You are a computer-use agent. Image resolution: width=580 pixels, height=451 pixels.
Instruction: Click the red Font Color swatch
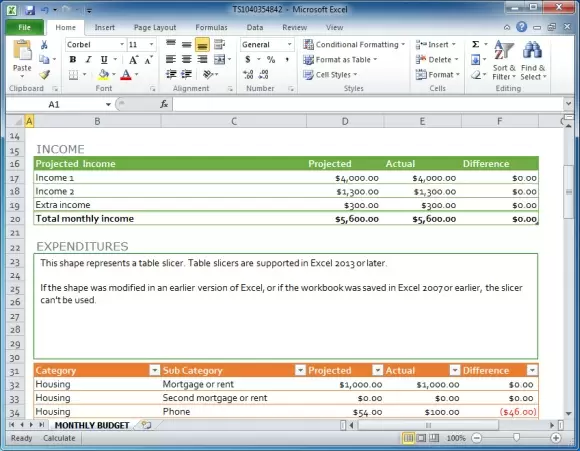click(x=126, y=75)
